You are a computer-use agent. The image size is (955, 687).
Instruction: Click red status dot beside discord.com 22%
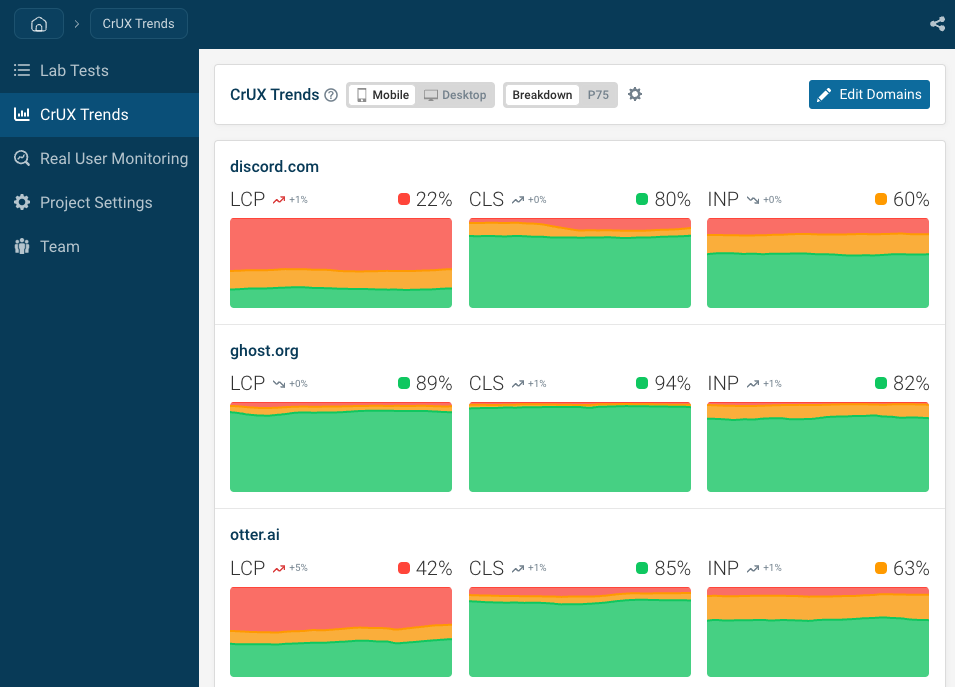[x=404, y=199]
